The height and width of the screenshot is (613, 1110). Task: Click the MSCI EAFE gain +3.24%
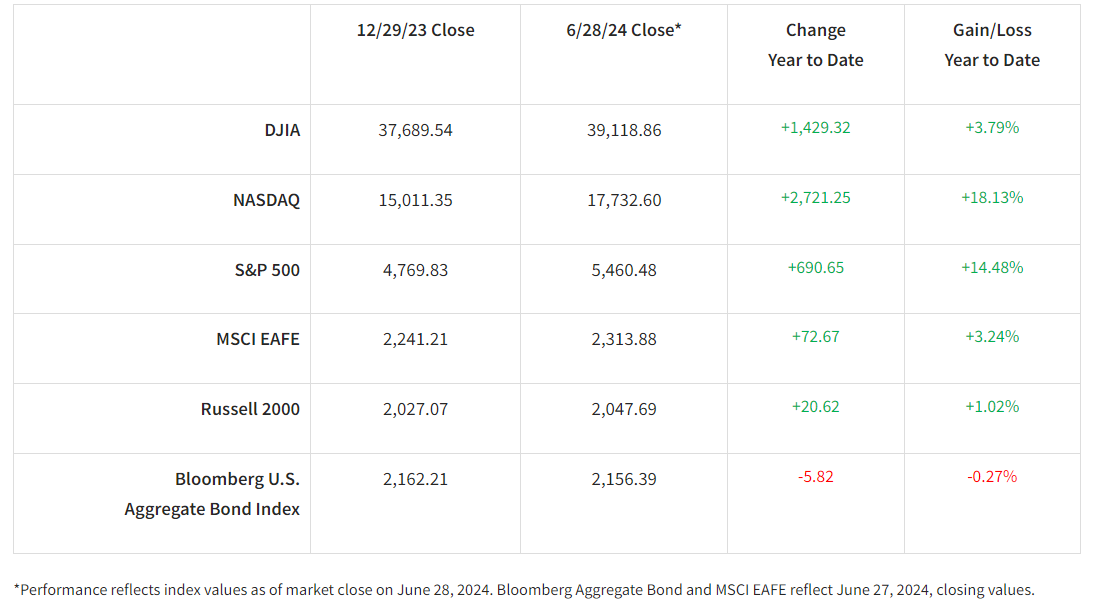(992, 336)
